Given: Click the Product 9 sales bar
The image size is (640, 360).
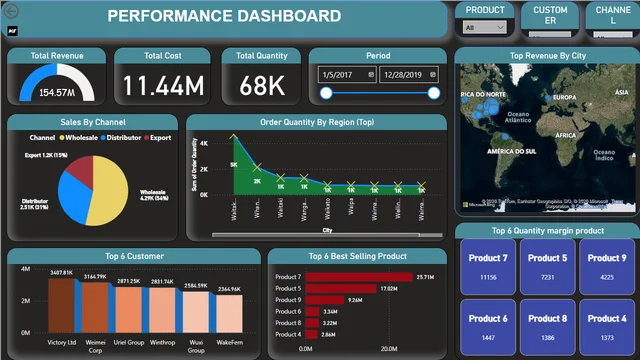Looking at the screenshot, I should click(x=325, y=300).
